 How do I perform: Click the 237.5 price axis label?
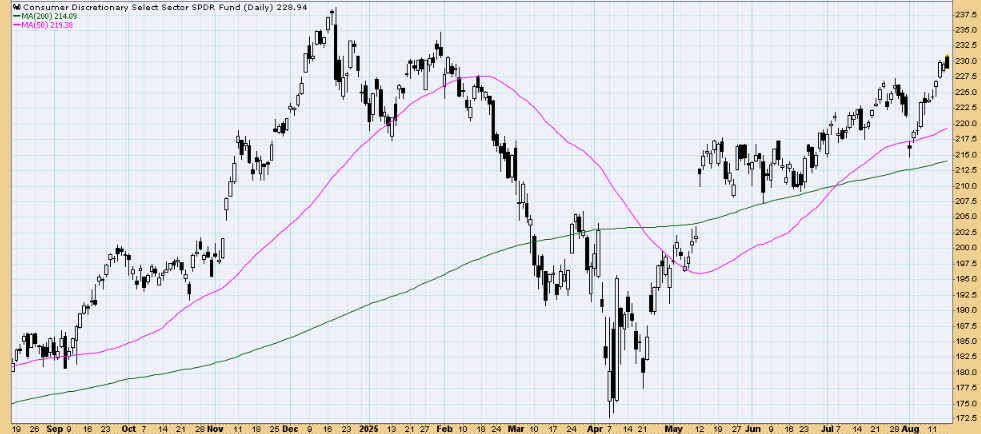point(966,14)
